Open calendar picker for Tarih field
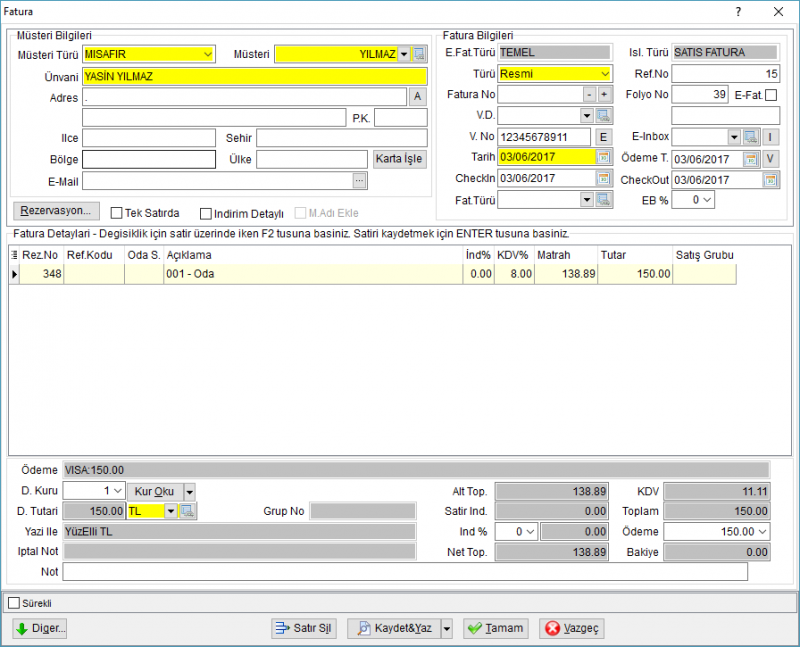 (x=603, y=157)
